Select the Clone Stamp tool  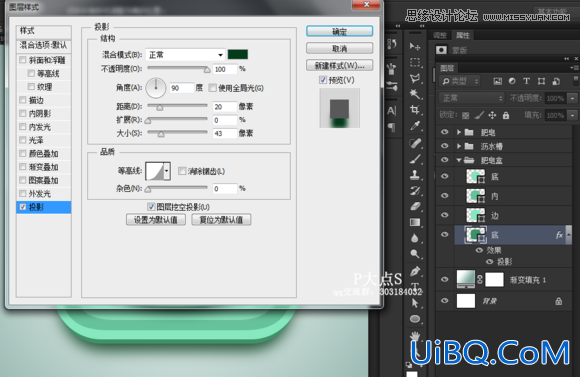pos(415,175)
